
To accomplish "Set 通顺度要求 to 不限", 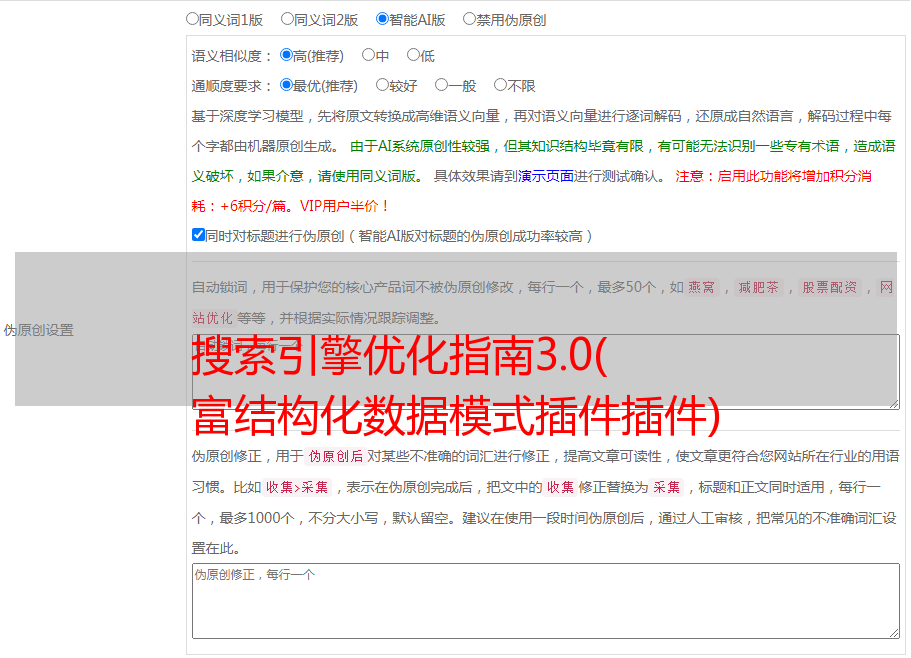I will 500,85.
